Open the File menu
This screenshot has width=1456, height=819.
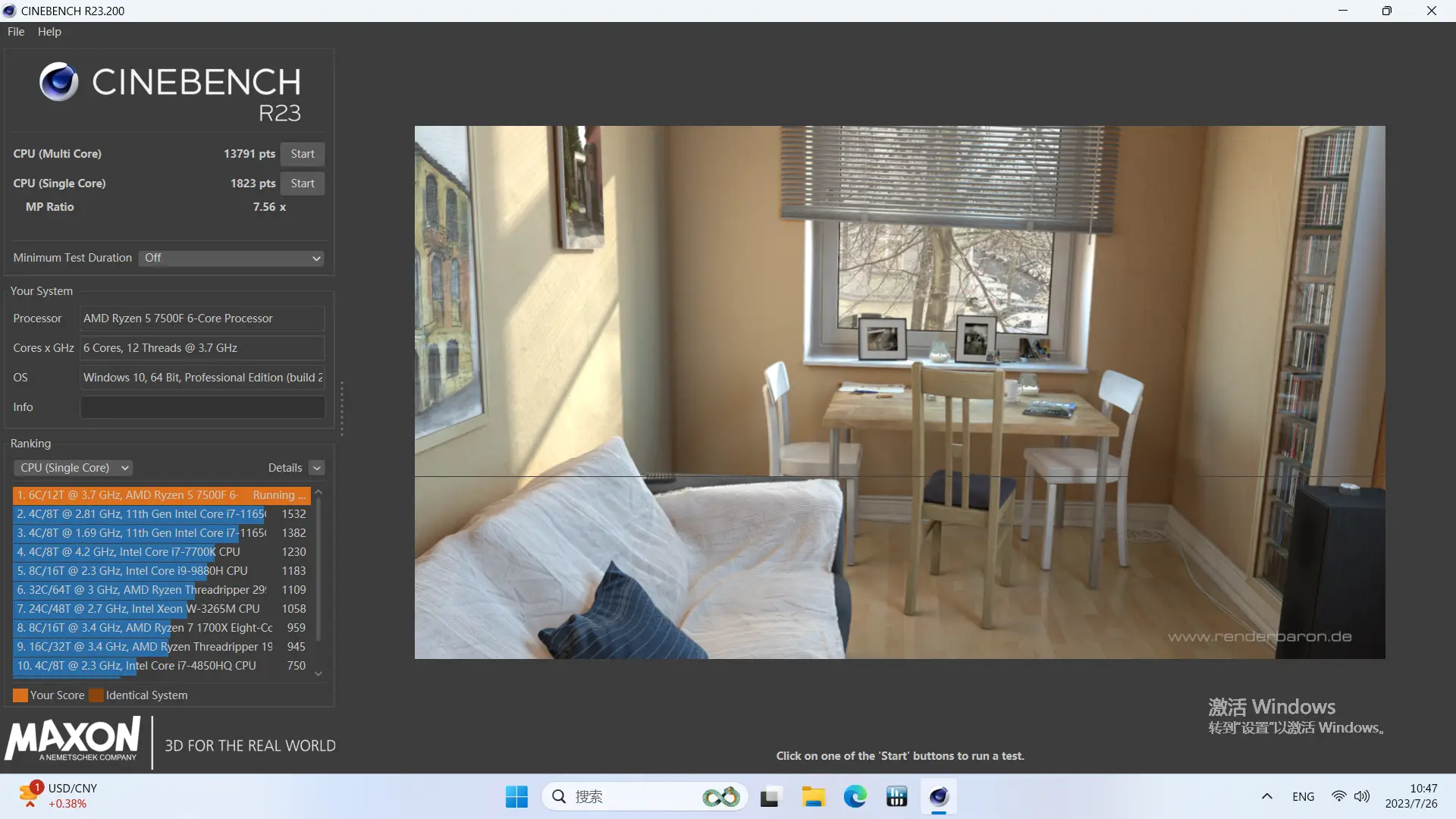coord(15,31)
